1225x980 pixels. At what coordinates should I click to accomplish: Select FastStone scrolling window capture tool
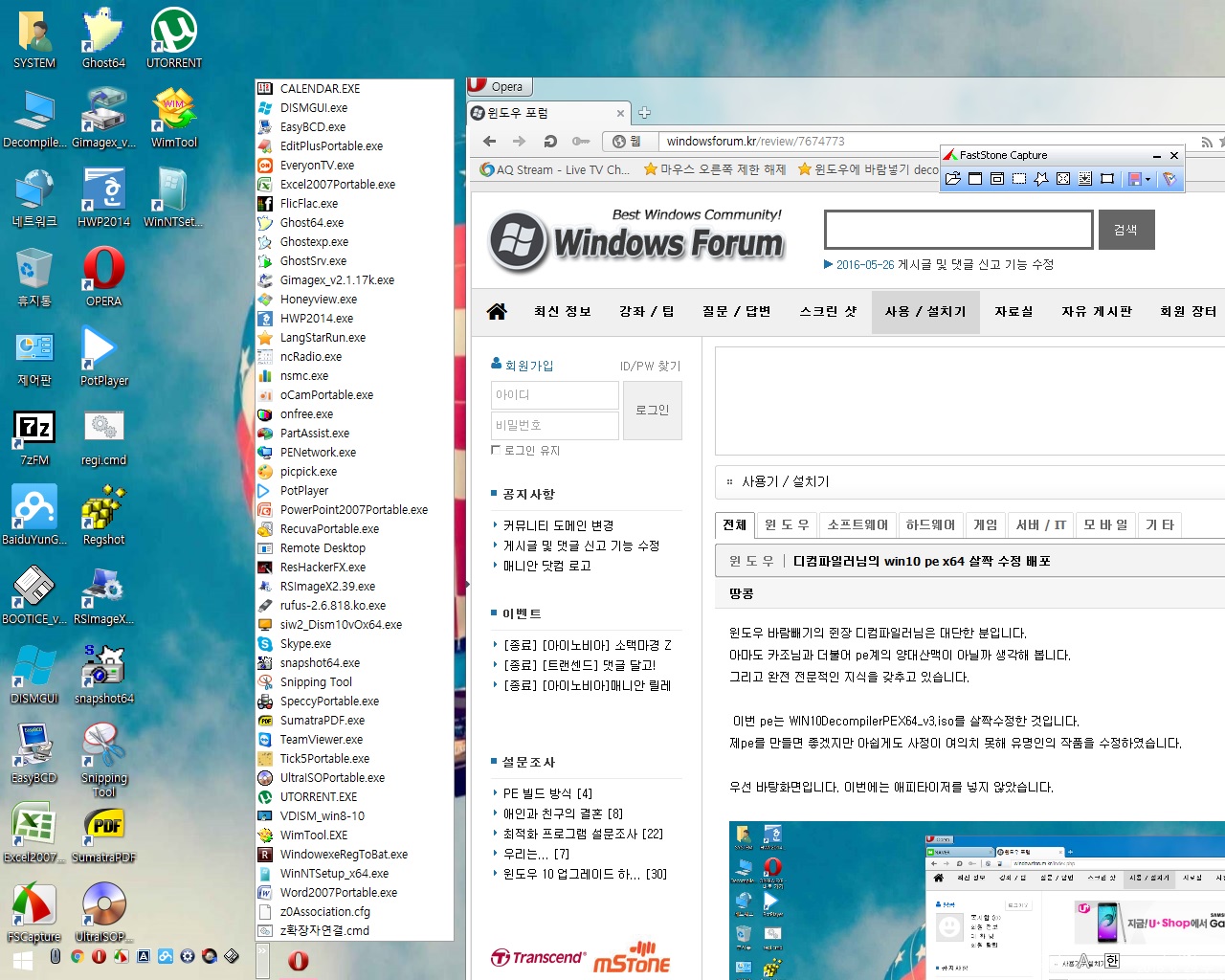(x=1085, y=178)
